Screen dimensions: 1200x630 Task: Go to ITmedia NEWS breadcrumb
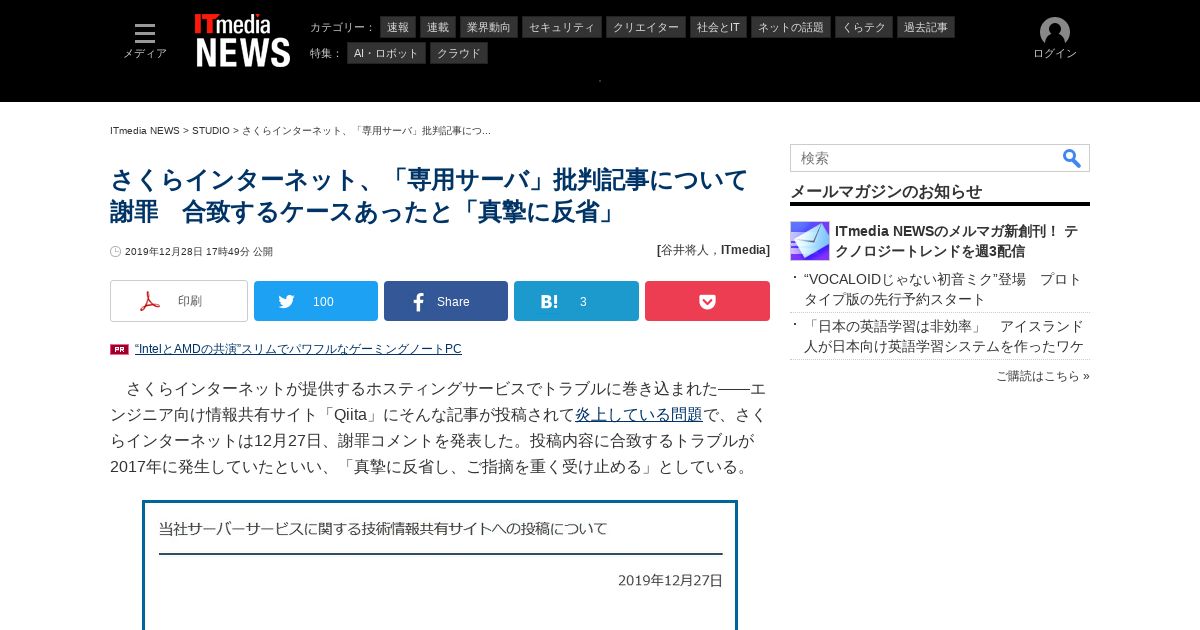point(145,131)
